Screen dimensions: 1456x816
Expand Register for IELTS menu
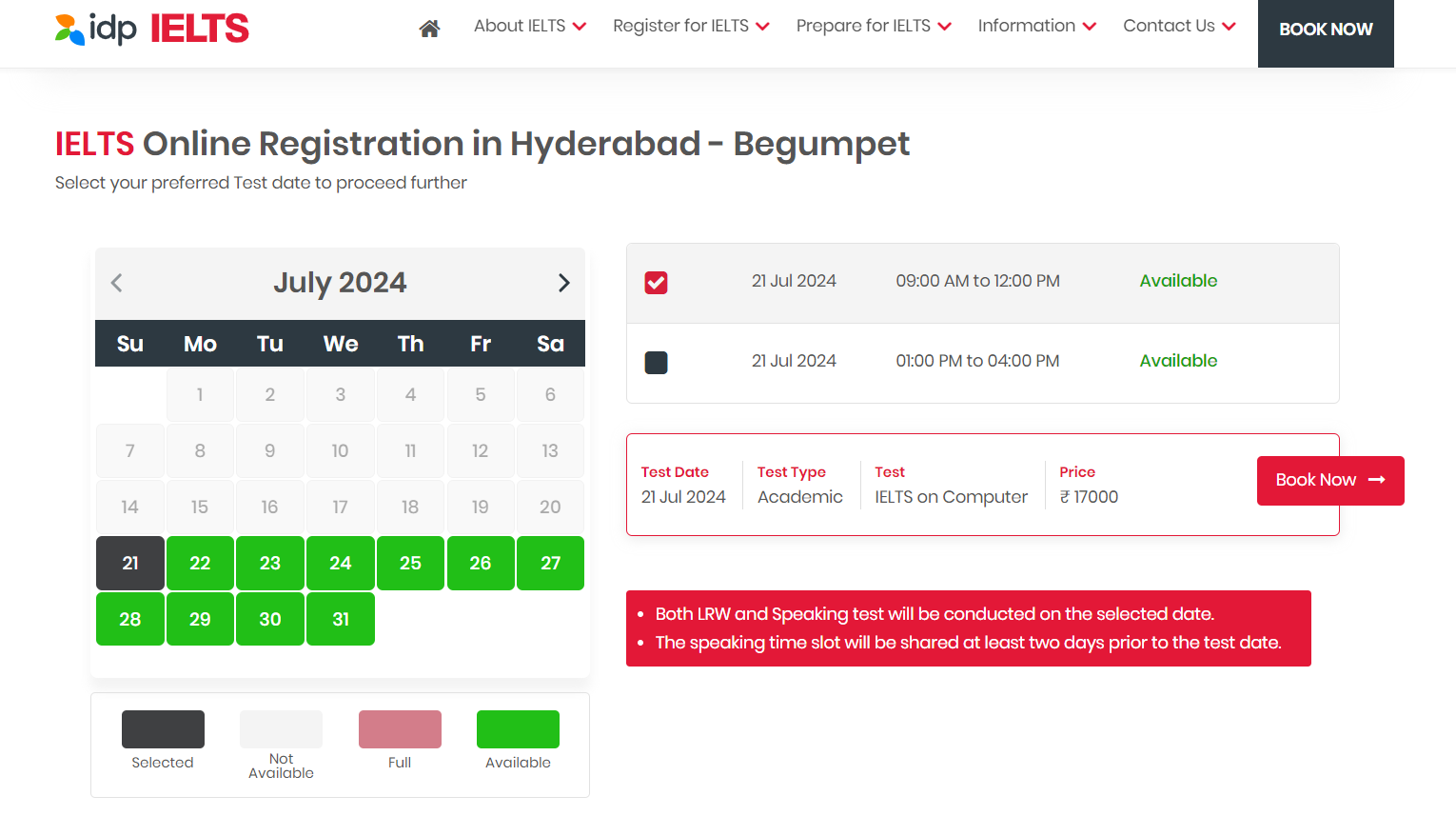tap(691, 26)
